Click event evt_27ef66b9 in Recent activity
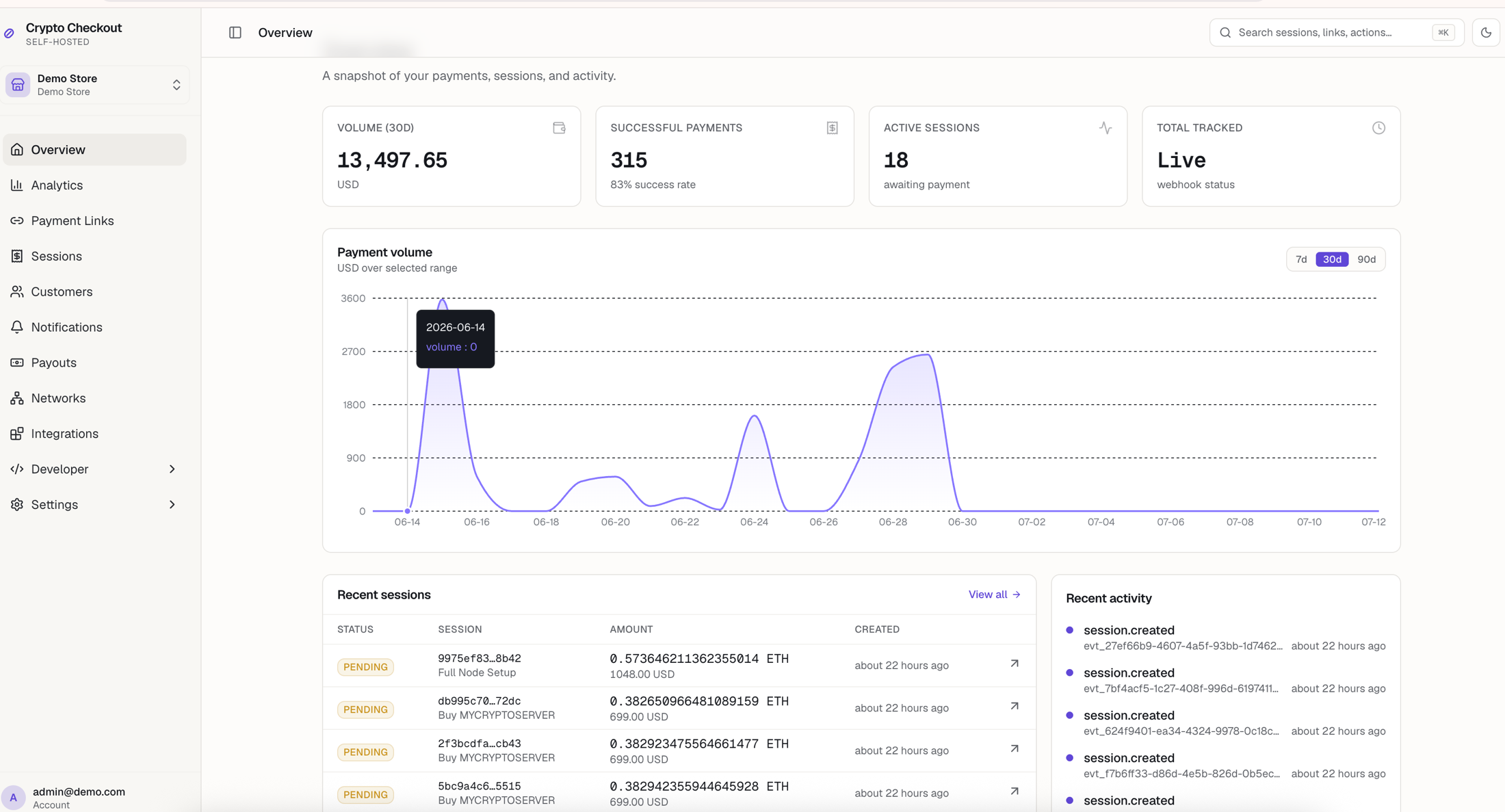The width and height of the screenshot is (1505, 812). pyautogui.click(x=1183, y=646)
